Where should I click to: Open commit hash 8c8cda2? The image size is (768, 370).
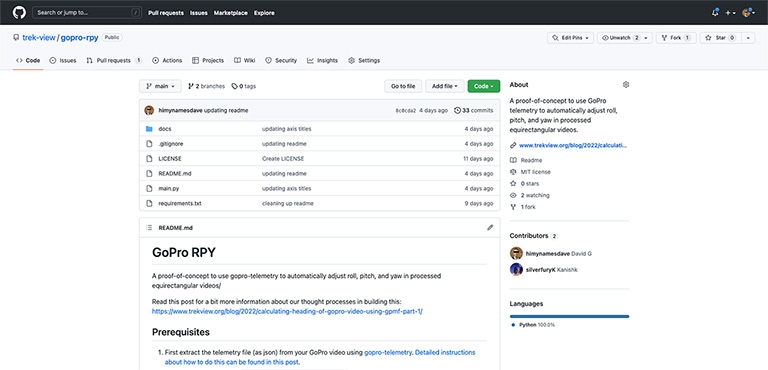point(406,111)
